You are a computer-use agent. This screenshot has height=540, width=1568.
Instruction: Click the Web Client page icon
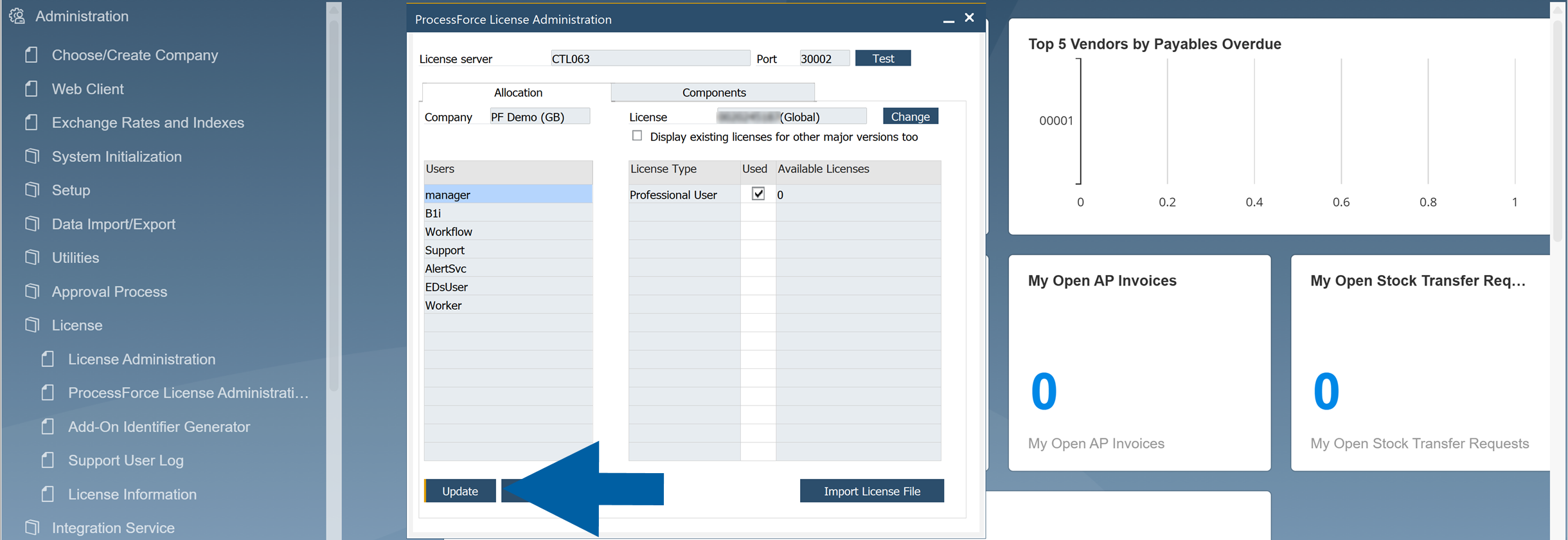(31, 89)
